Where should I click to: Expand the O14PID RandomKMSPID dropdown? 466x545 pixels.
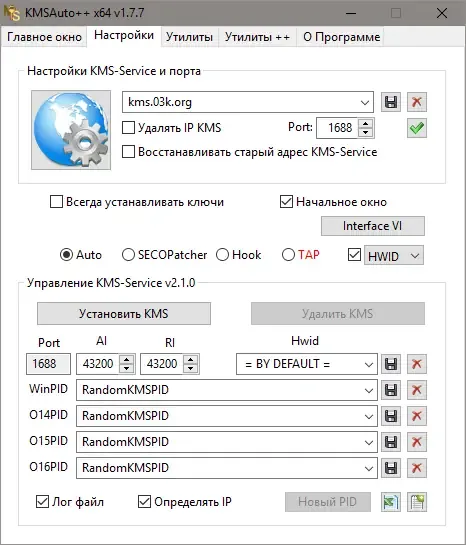pyautogui.click(x=368, y=416)
